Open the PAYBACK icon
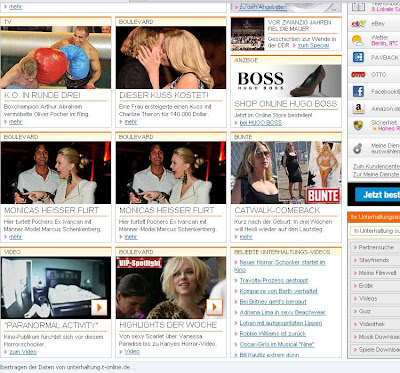 (358, 57)
